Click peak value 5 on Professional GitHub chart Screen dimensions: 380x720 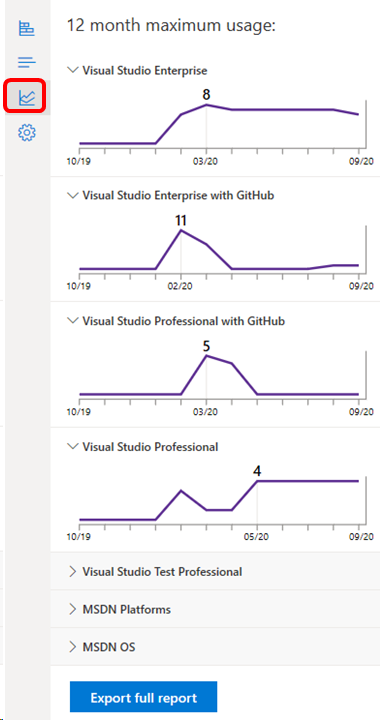click(x=207, y=346)
